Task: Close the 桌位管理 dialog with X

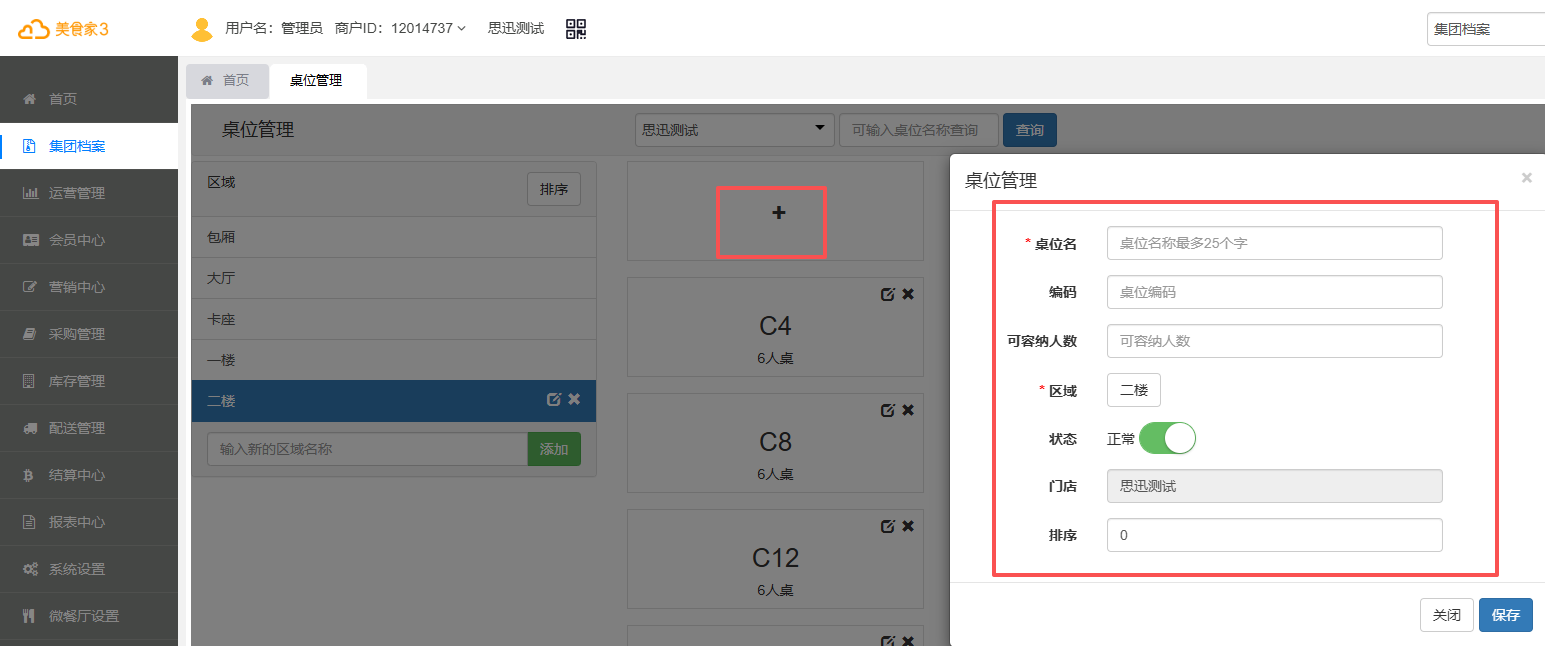Action: tap(1526, 178)
